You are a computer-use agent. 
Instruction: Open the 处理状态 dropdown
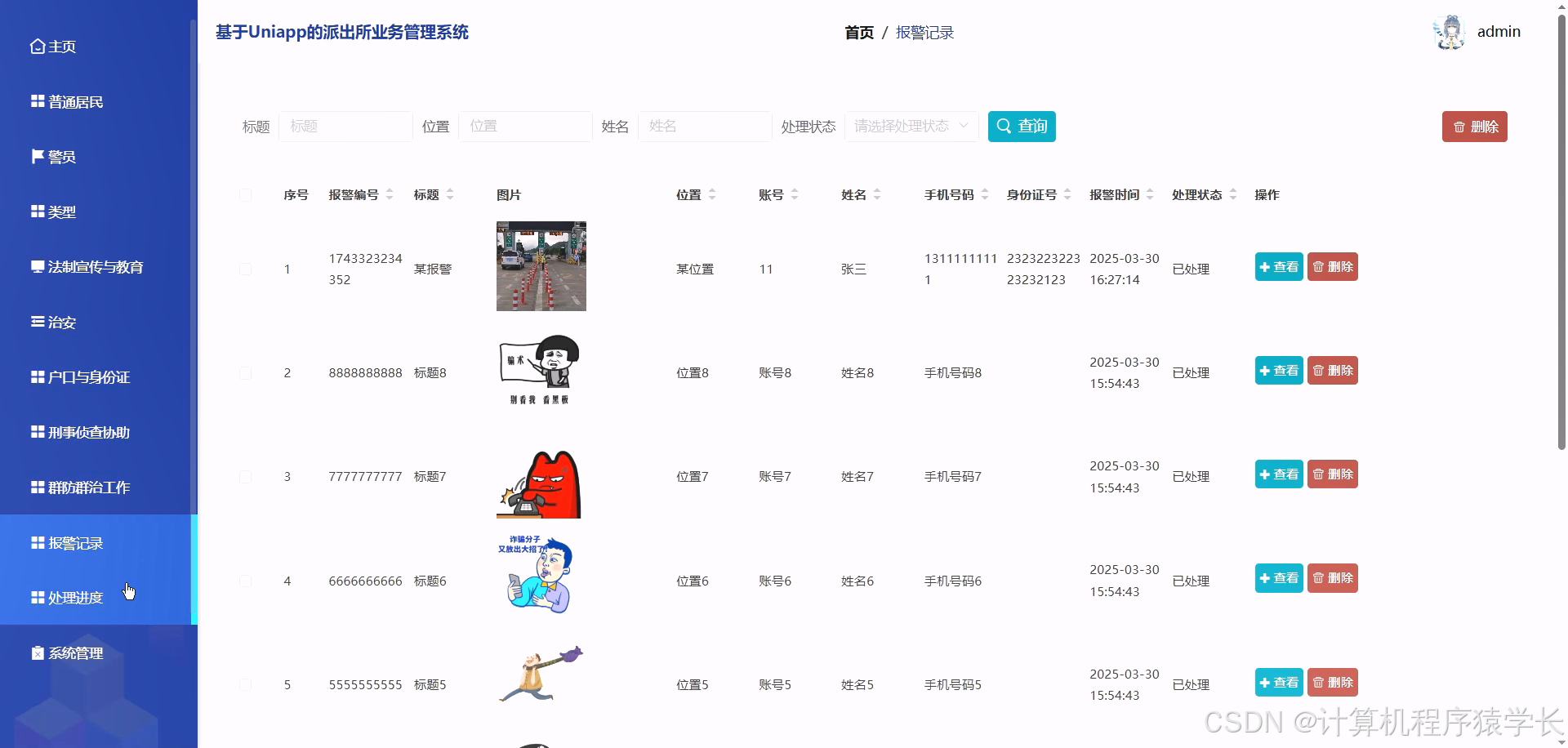[911, 126]
